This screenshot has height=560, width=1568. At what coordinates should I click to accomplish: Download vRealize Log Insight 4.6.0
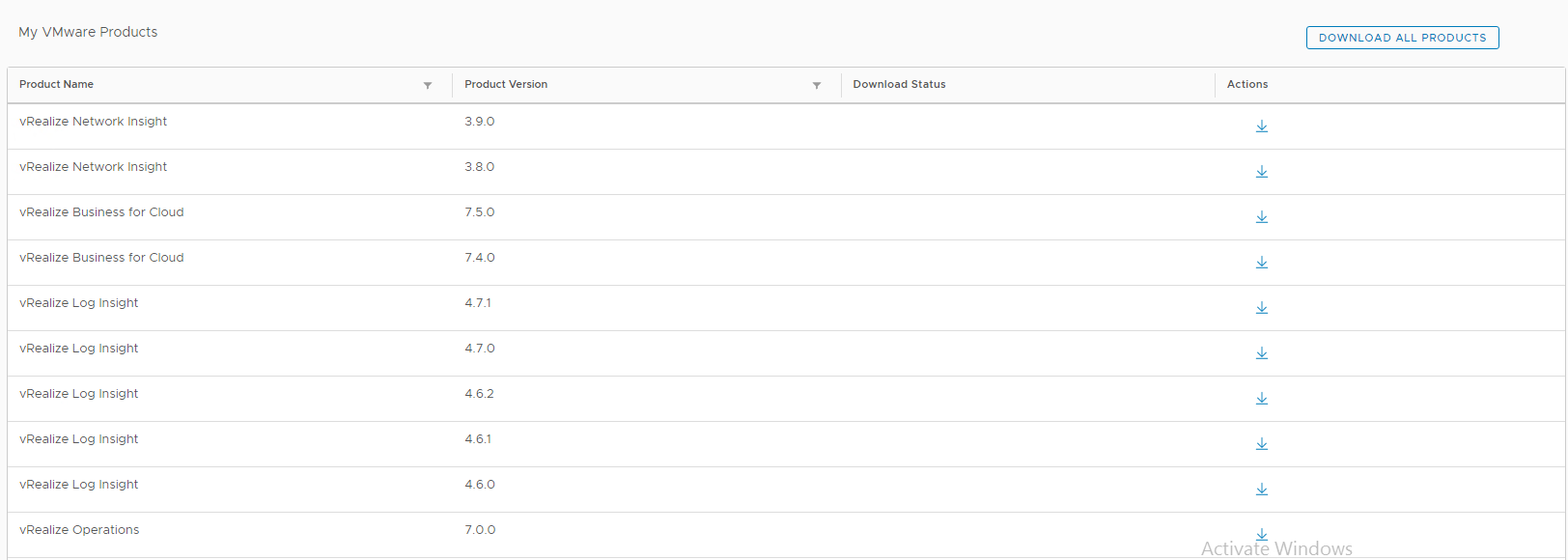click(1261, 490)
